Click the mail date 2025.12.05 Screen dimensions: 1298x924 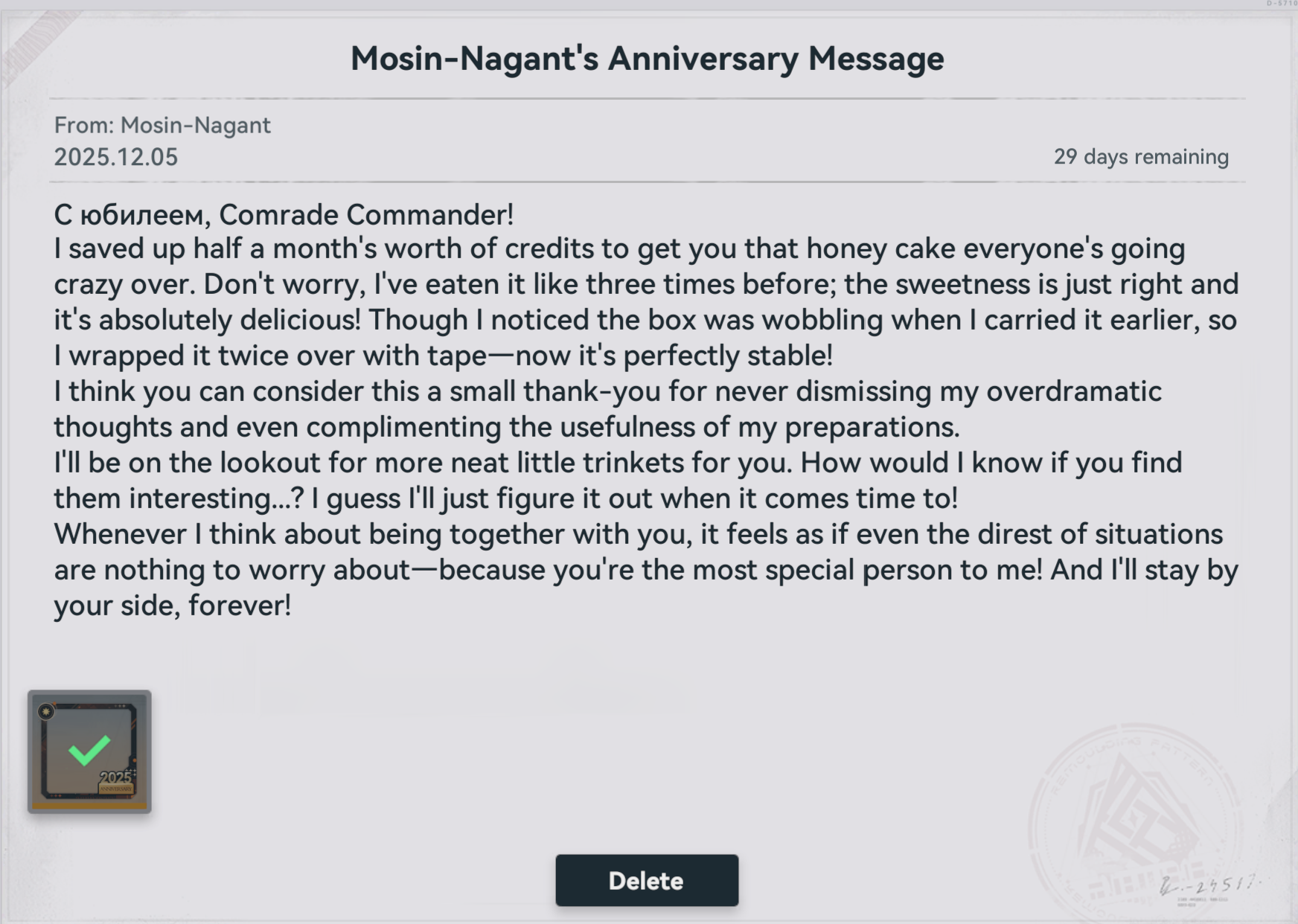click(x=116, y=157)
